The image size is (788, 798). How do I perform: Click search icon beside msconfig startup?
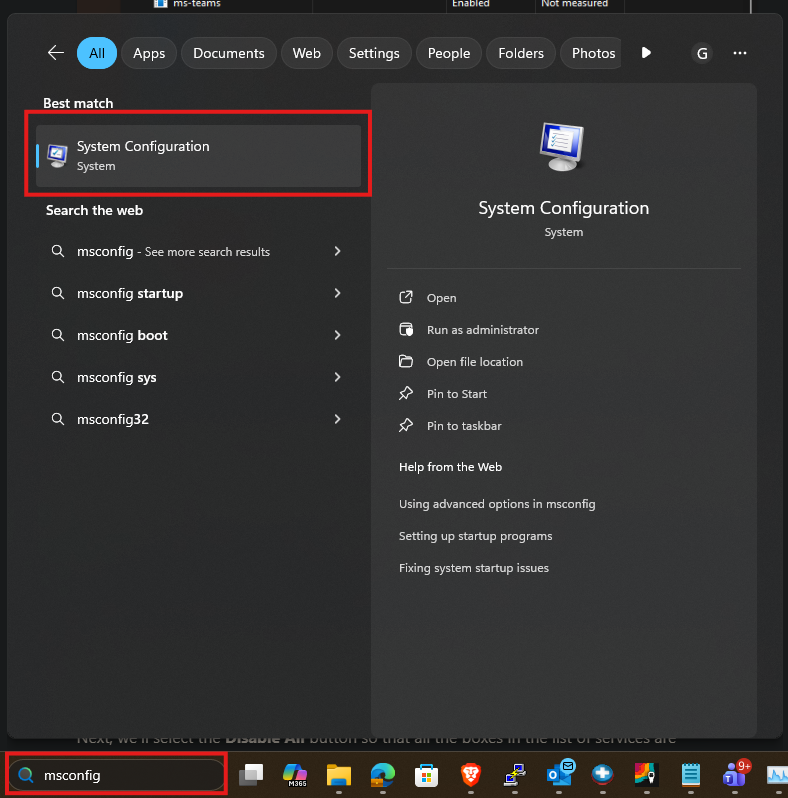(58, 293)
